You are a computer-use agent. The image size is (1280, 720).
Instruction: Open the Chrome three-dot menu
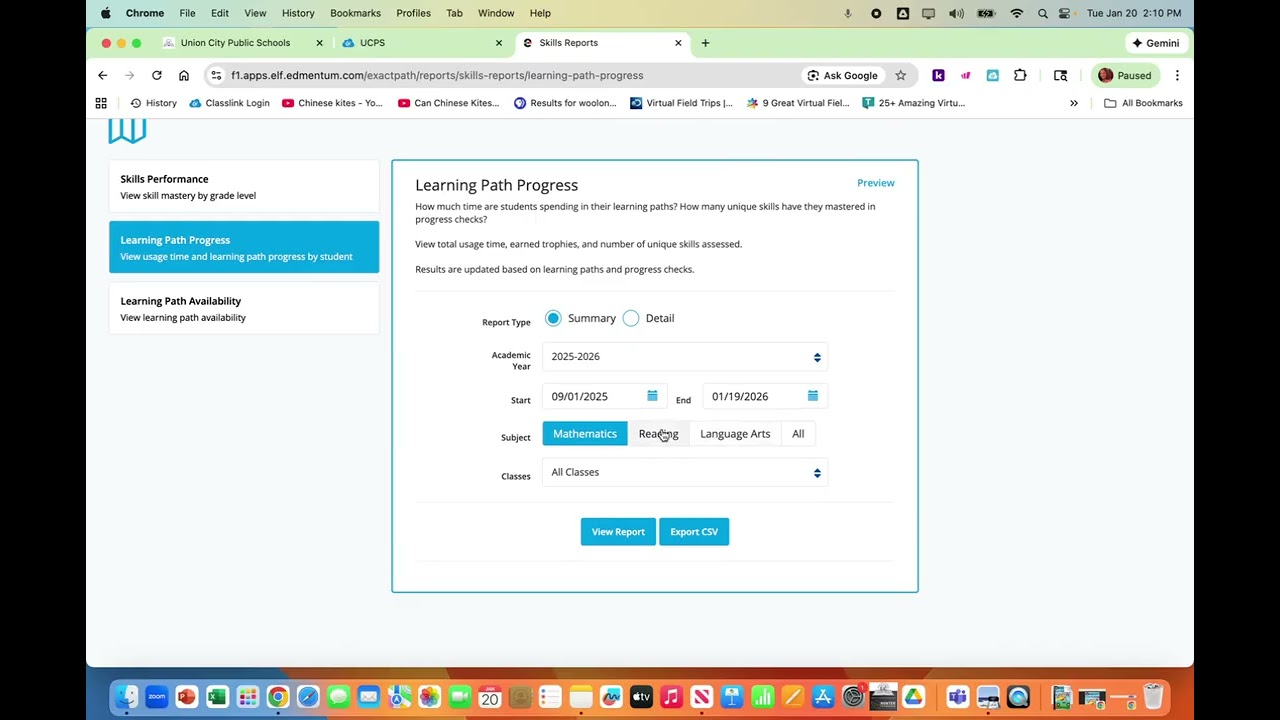point(1177,75)
